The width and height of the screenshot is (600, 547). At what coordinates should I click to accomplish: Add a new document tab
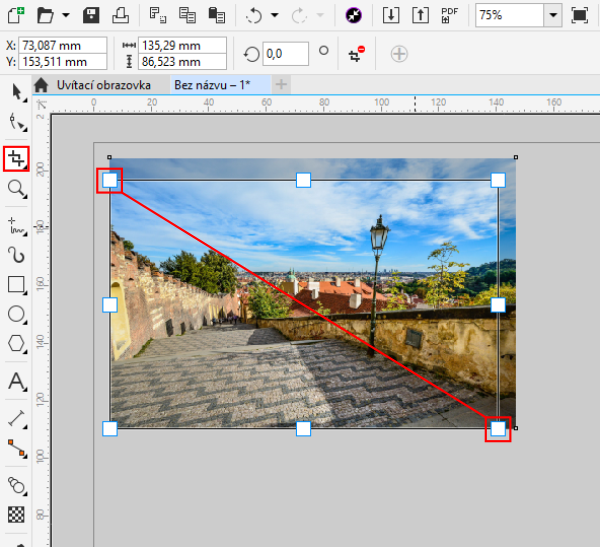pyautogui.click(x=281, y=85)
